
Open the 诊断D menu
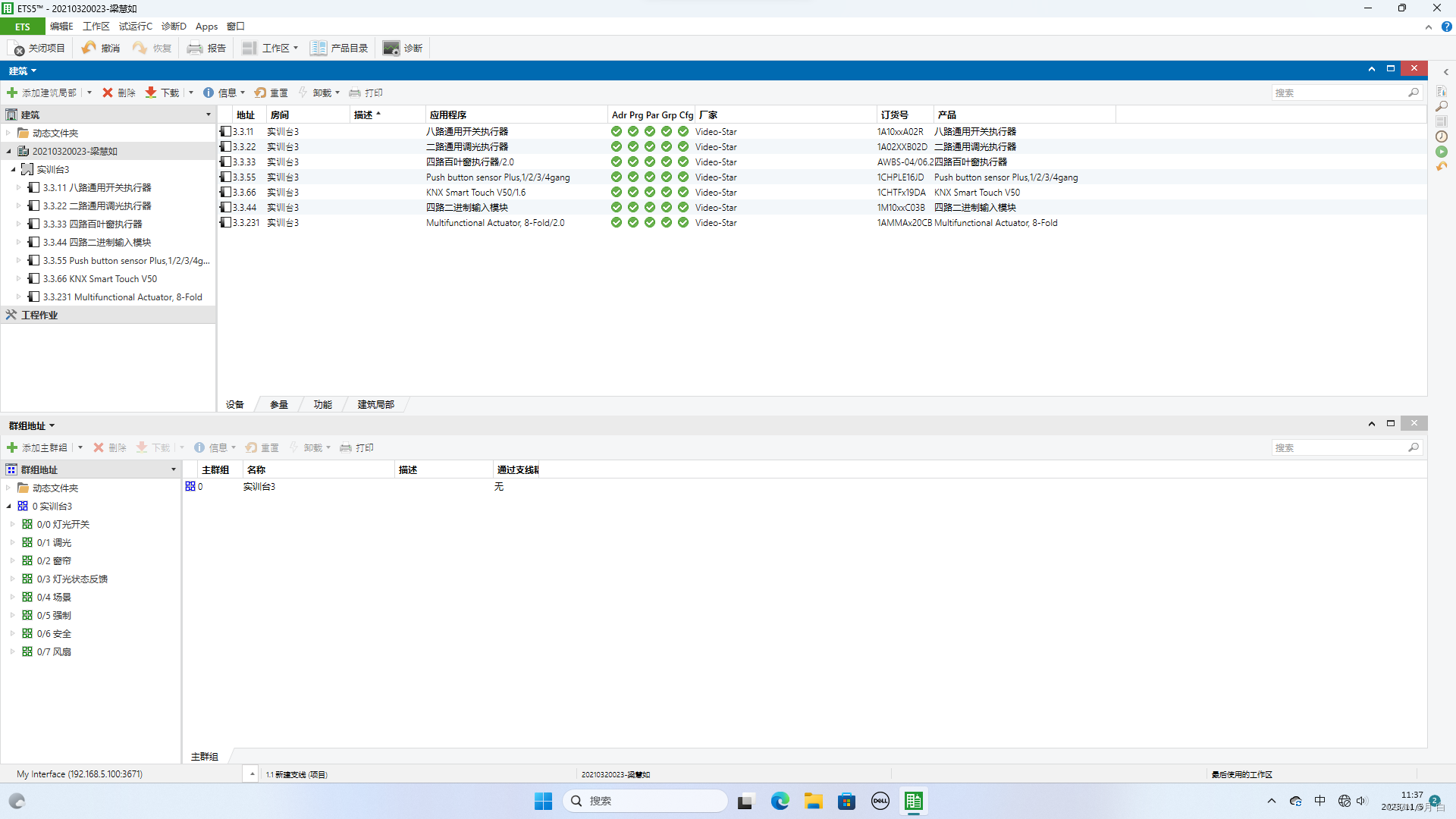pos(174,27)
